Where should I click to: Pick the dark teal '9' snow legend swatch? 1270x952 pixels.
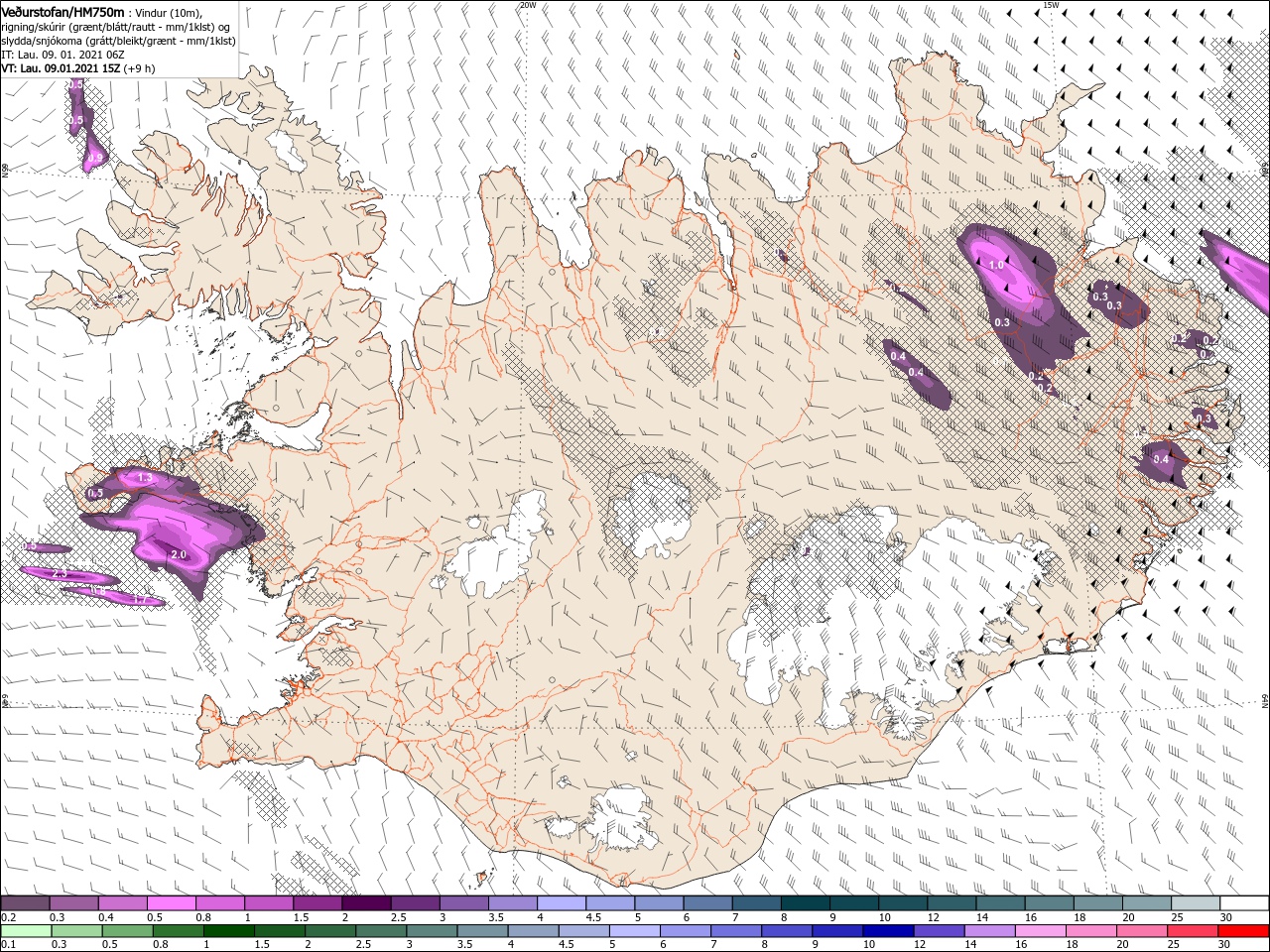[x=853, y=903]
